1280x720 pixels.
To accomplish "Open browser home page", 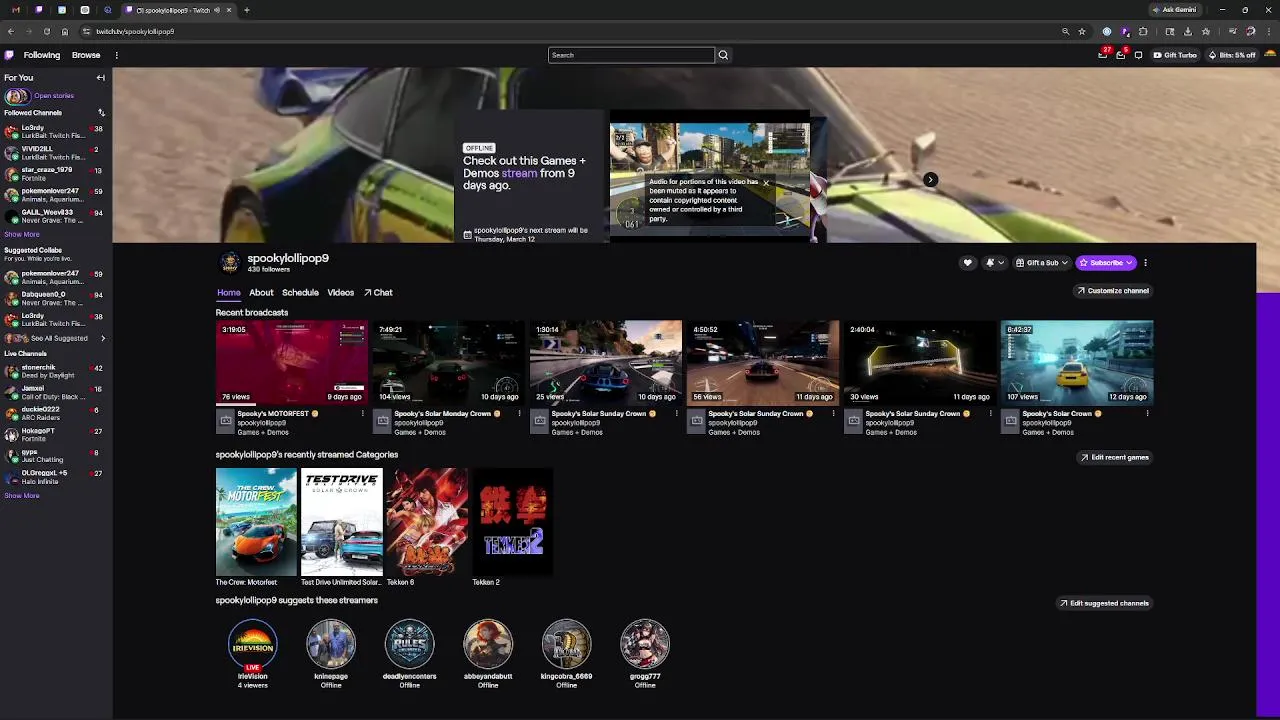I will [65, 31].
